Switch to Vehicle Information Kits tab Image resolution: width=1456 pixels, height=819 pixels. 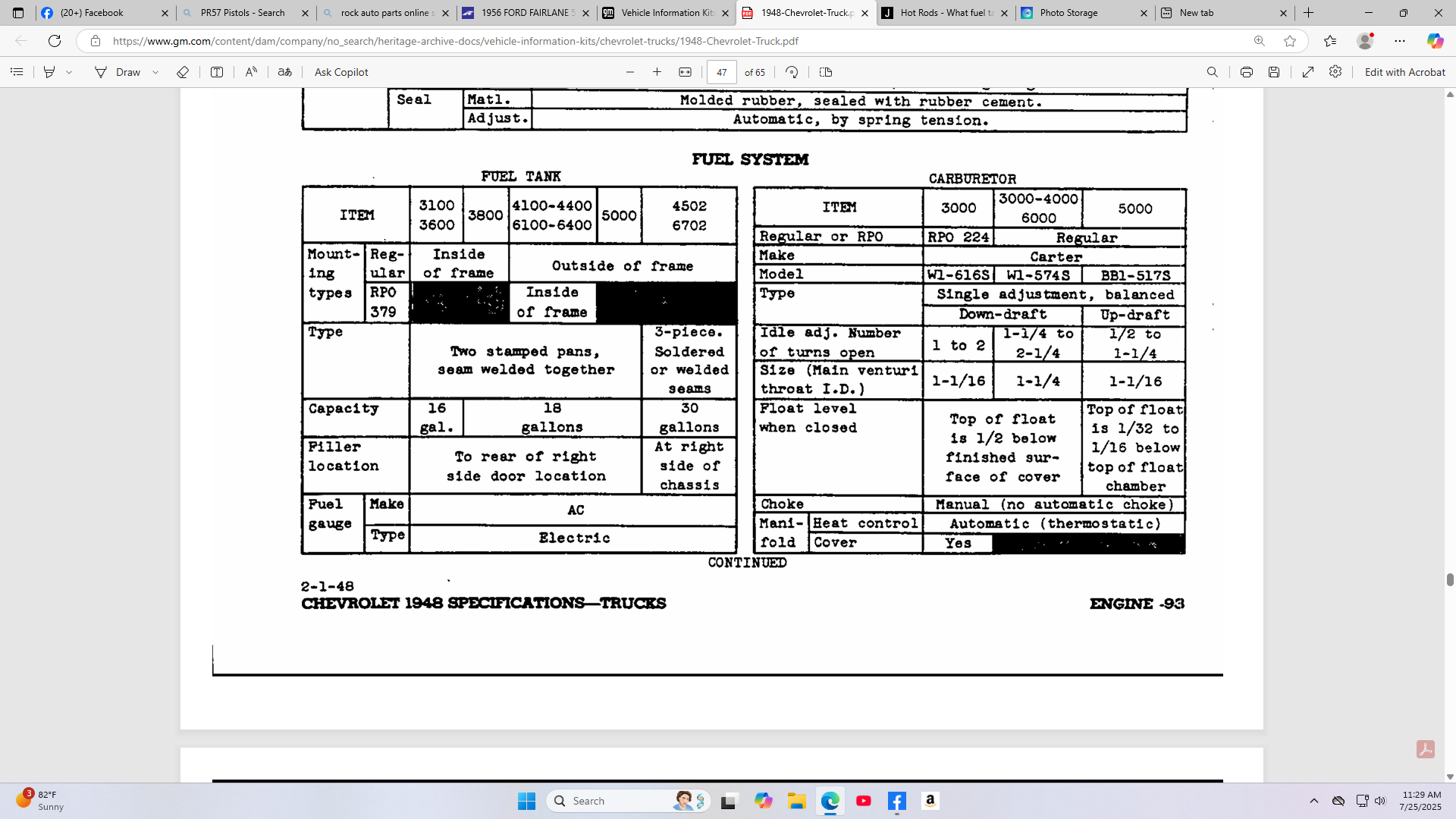coord(666,13)
